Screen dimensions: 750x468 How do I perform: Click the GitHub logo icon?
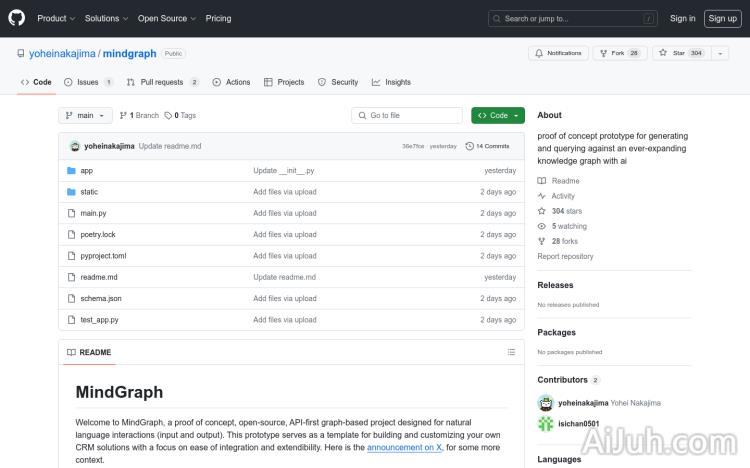[17, 18]
